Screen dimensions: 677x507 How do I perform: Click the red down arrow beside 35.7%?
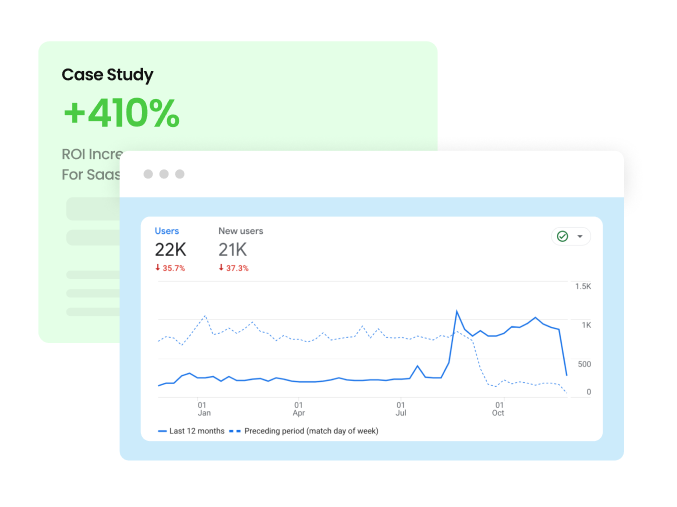[158, 268]
